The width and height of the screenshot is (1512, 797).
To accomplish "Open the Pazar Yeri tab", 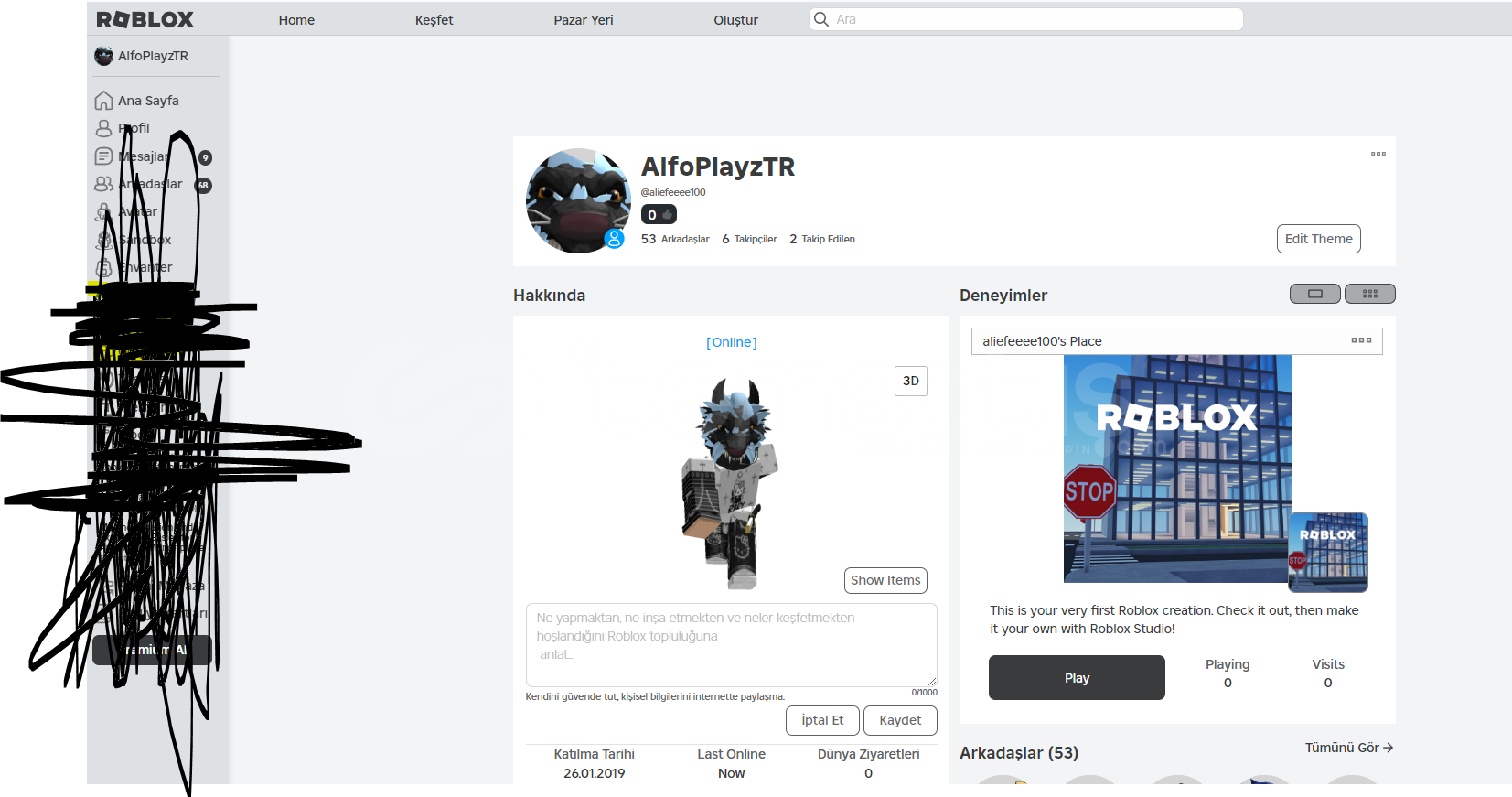I will point(584,20).
